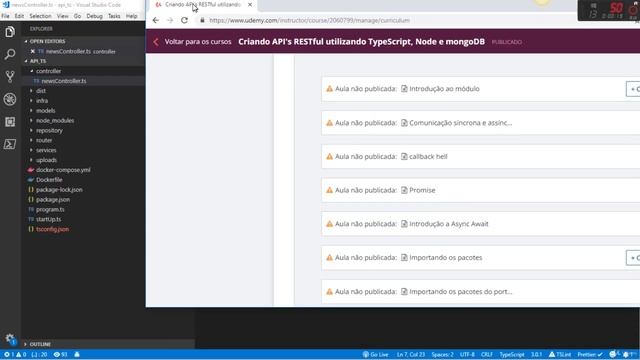The width and height of the screenshot is (640, 360).
Task: Click the padlock icon in address bar
Action: (202, 20)
